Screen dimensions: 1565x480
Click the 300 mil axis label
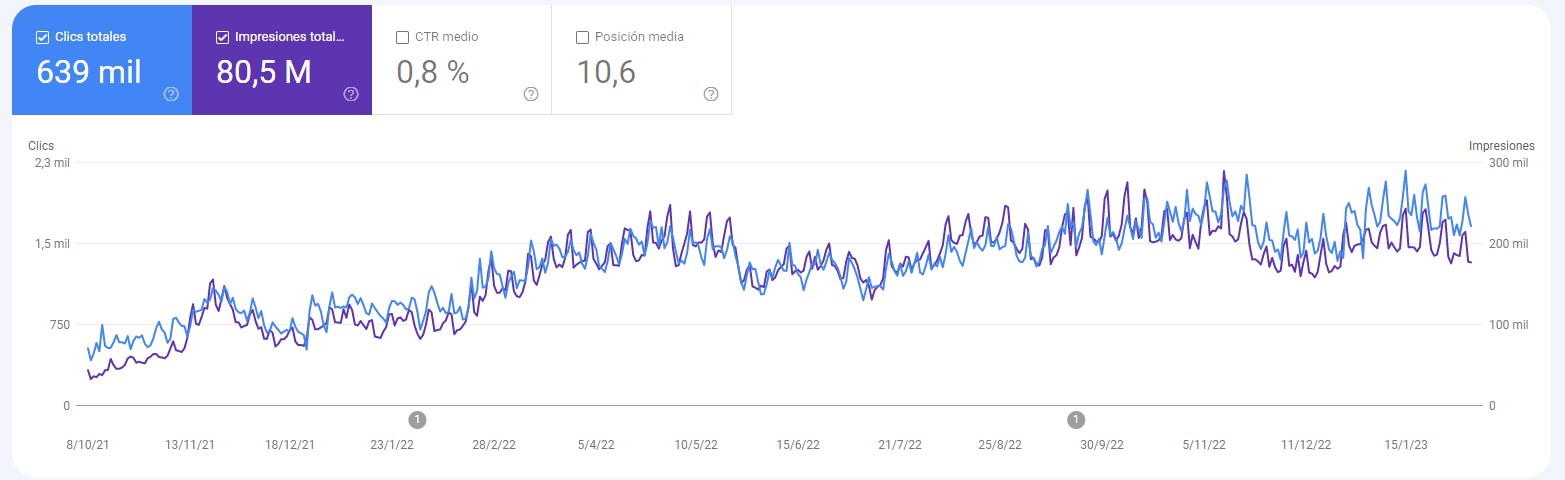(x=1506, y=163)
